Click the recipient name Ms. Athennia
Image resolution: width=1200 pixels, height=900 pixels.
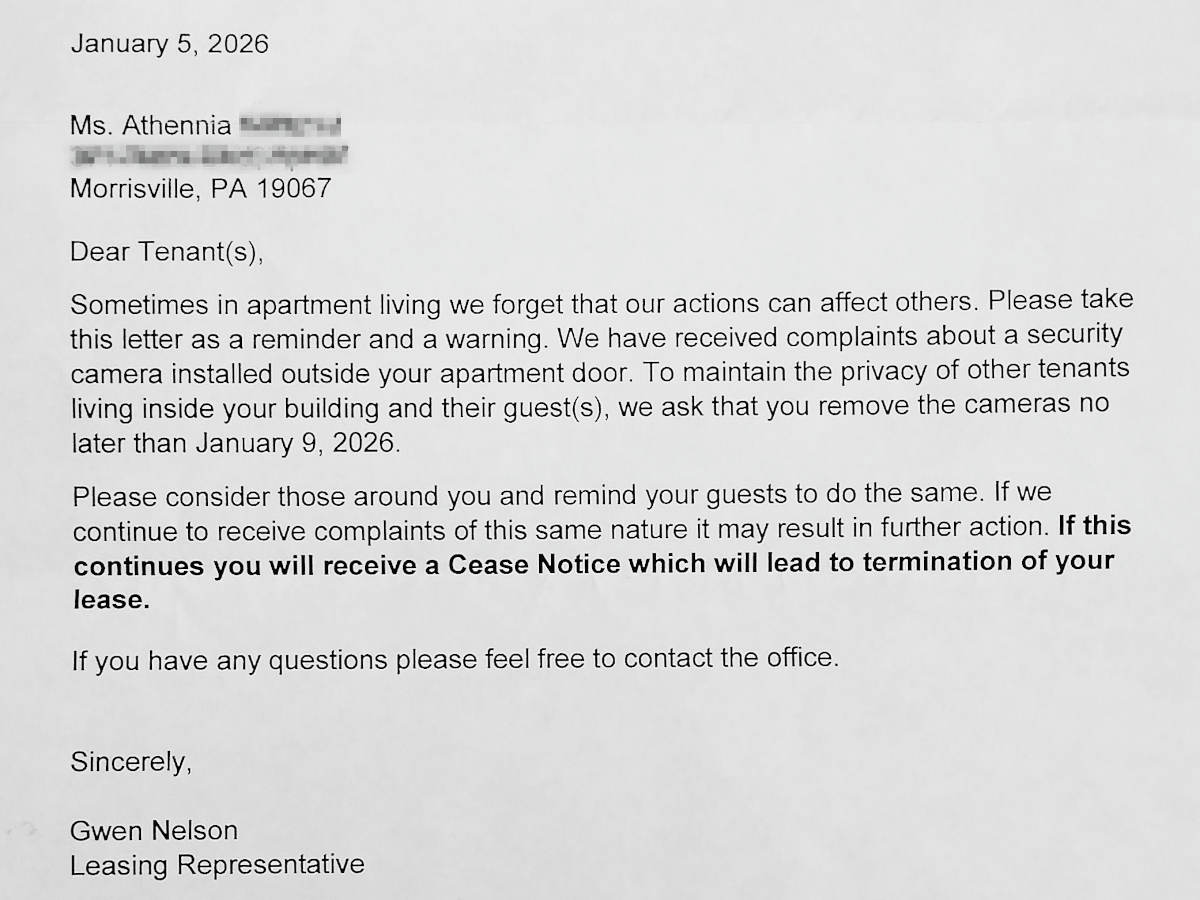[x=151, y=126]
